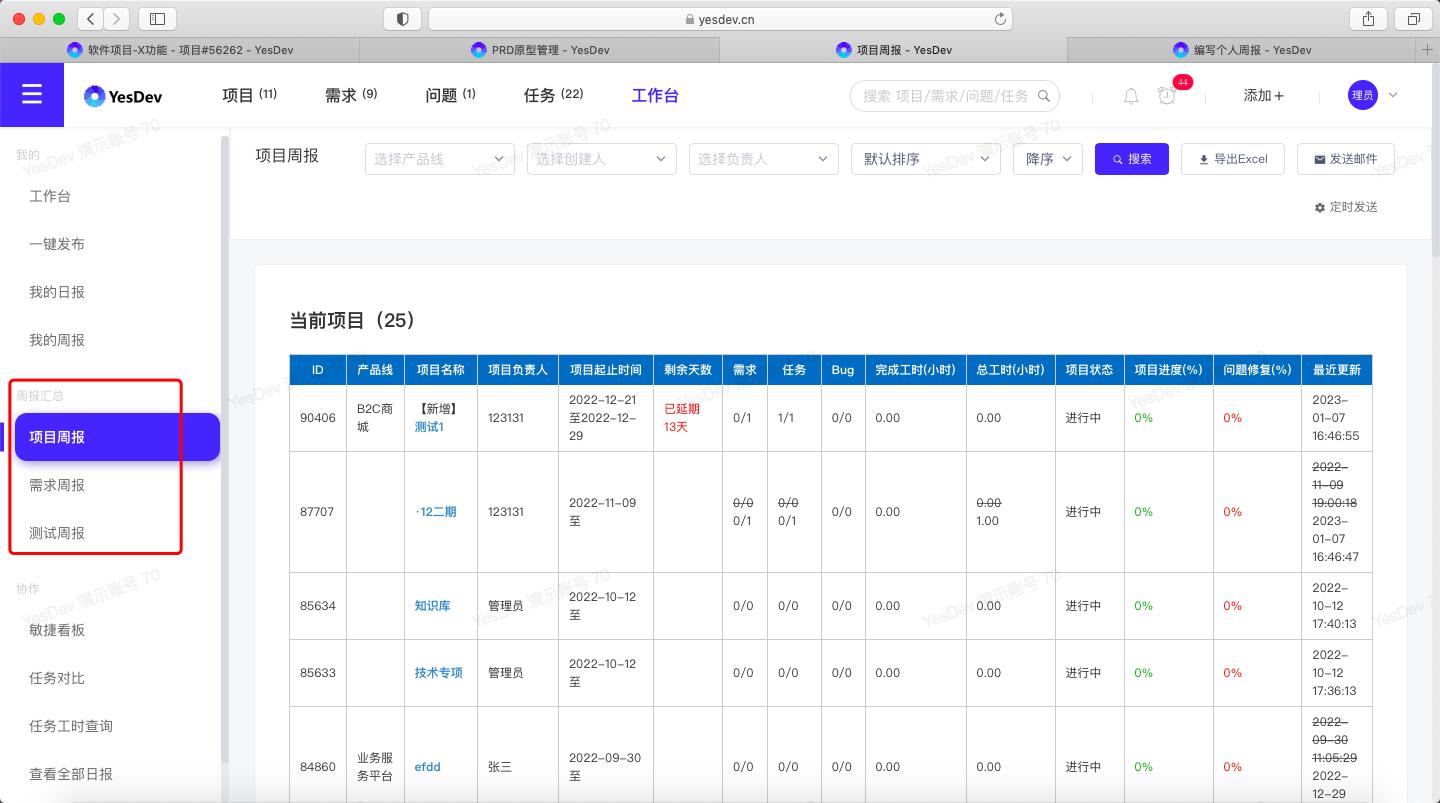This screenshot has width=1440, height=803.
Task: Click the magnifier icon in the search bar
Action: coord(1043,96)
